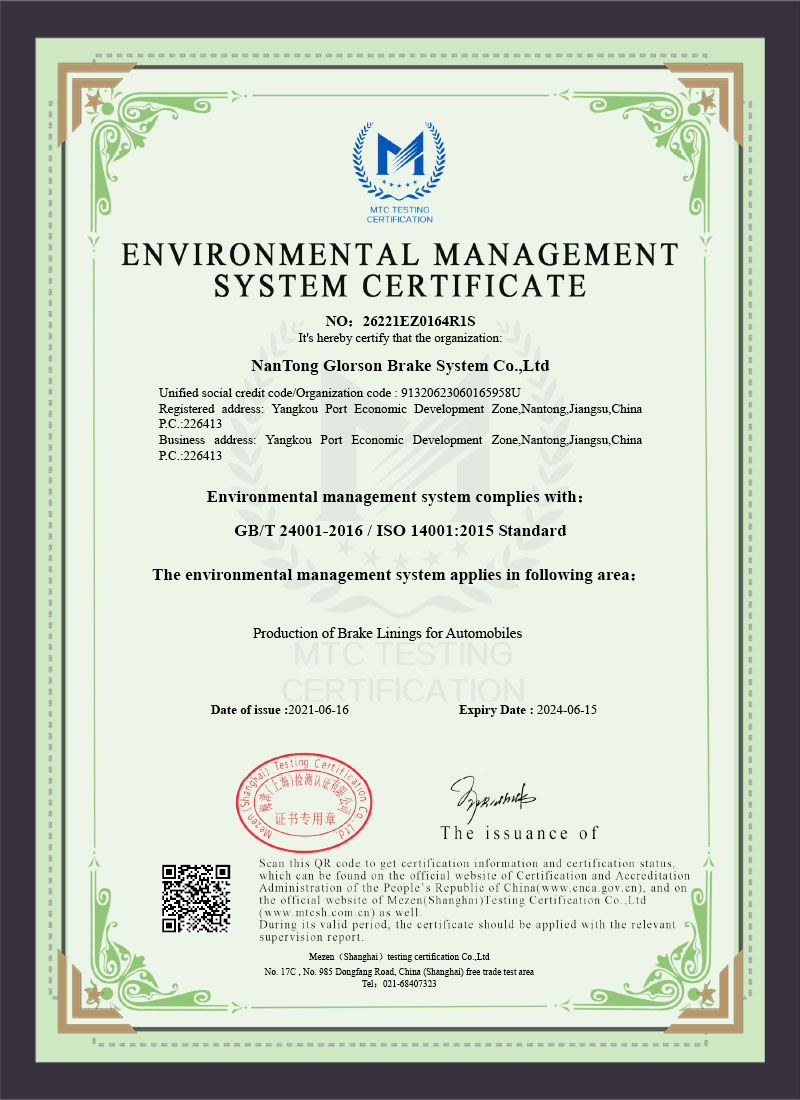The height and width of the screenshot is (1100, 800).
Task: Click the handwritten signature
Action: [491, 798]
